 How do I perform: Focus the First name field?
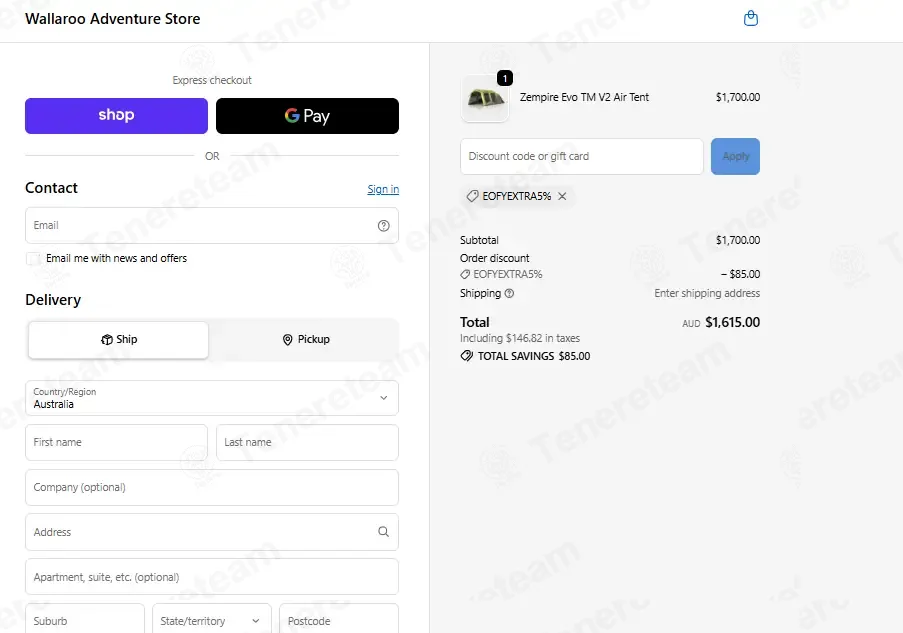(x=116, y=442)
